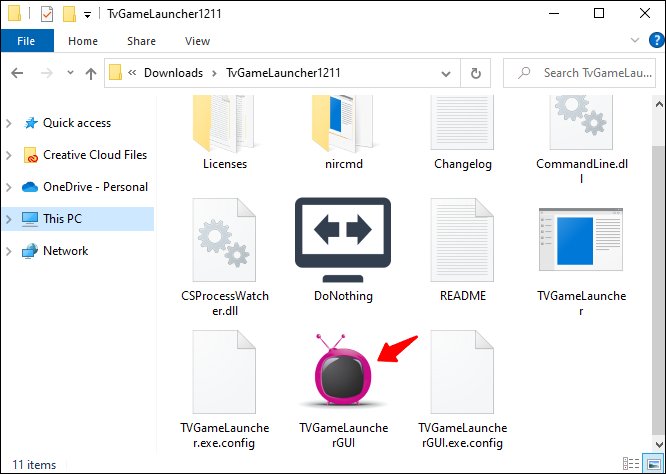The height and width of the screenshot is (474, 666).
Task: Maximize the TvGameLauncher1211 window
Action: (599, 14)
